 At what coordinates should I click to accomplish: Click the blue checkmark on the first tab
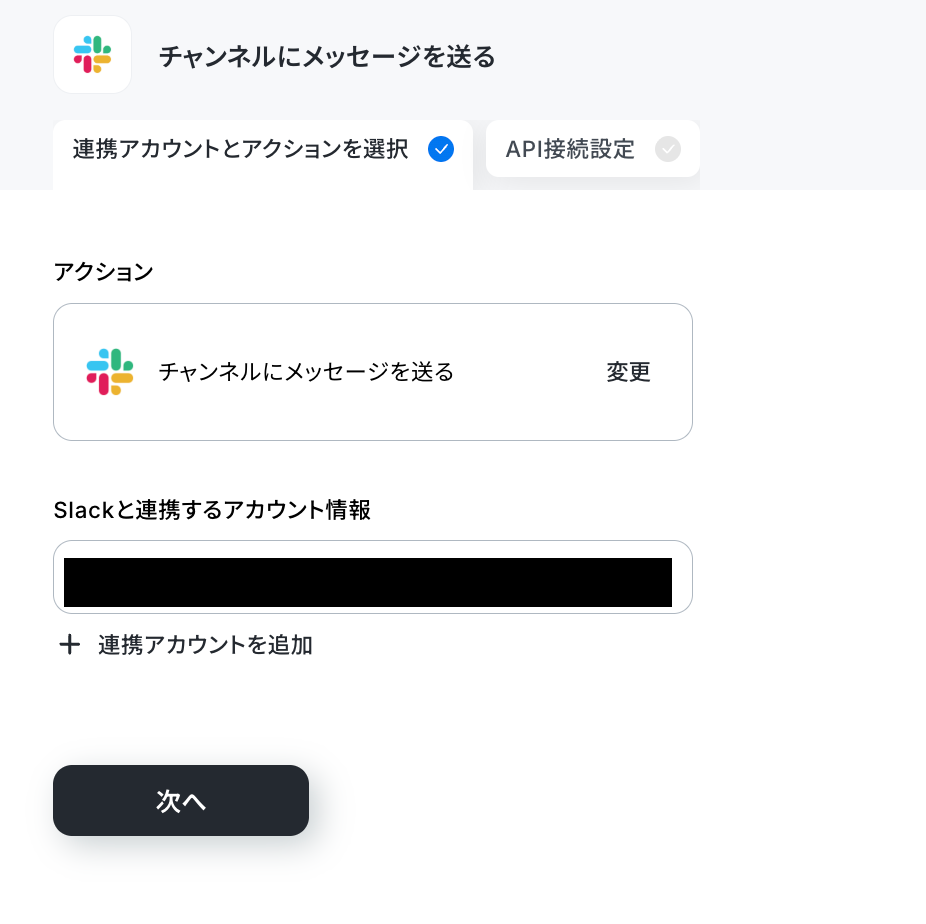pos(441,149)
